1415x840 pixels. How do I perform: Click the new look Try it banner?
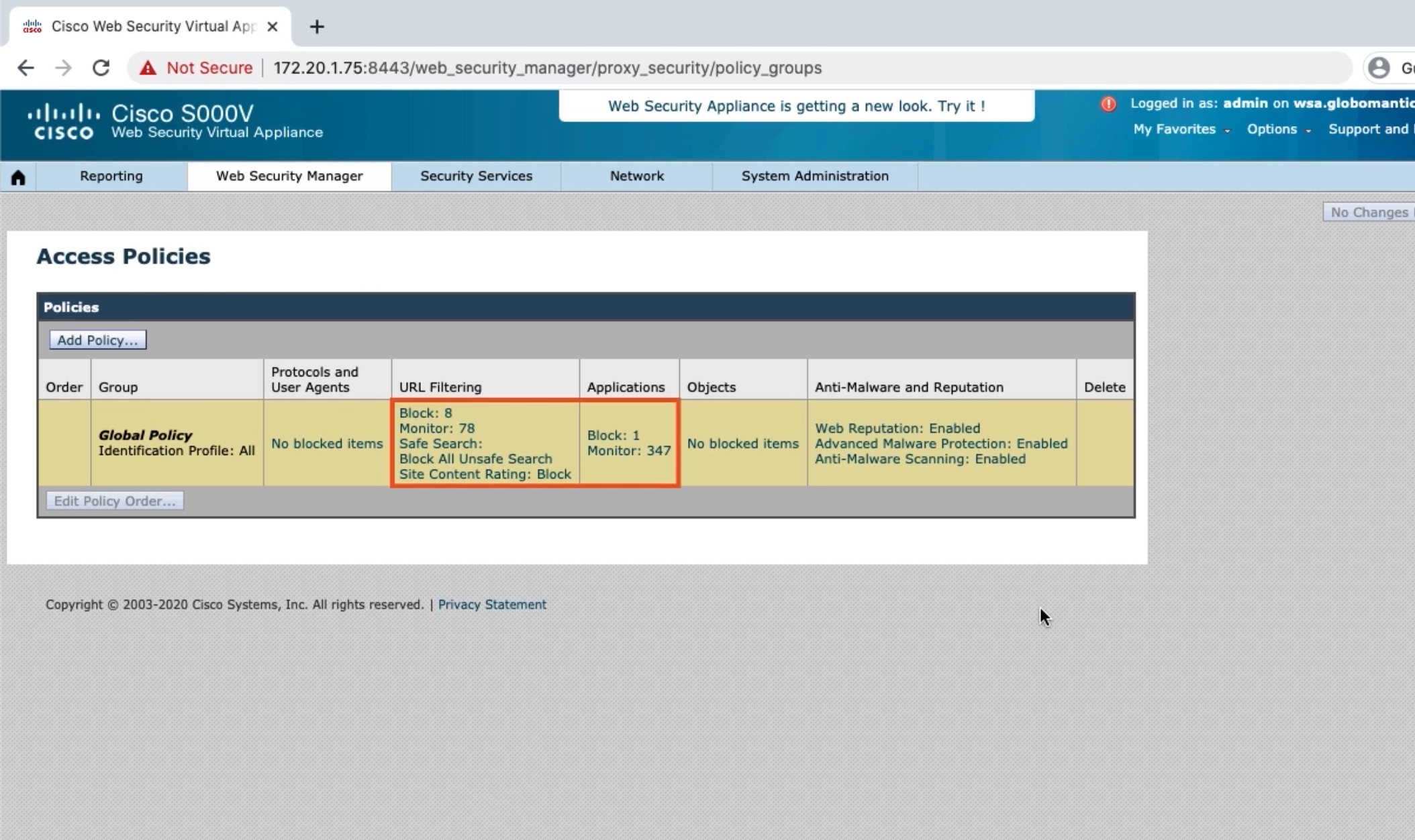tap(797, 106)
